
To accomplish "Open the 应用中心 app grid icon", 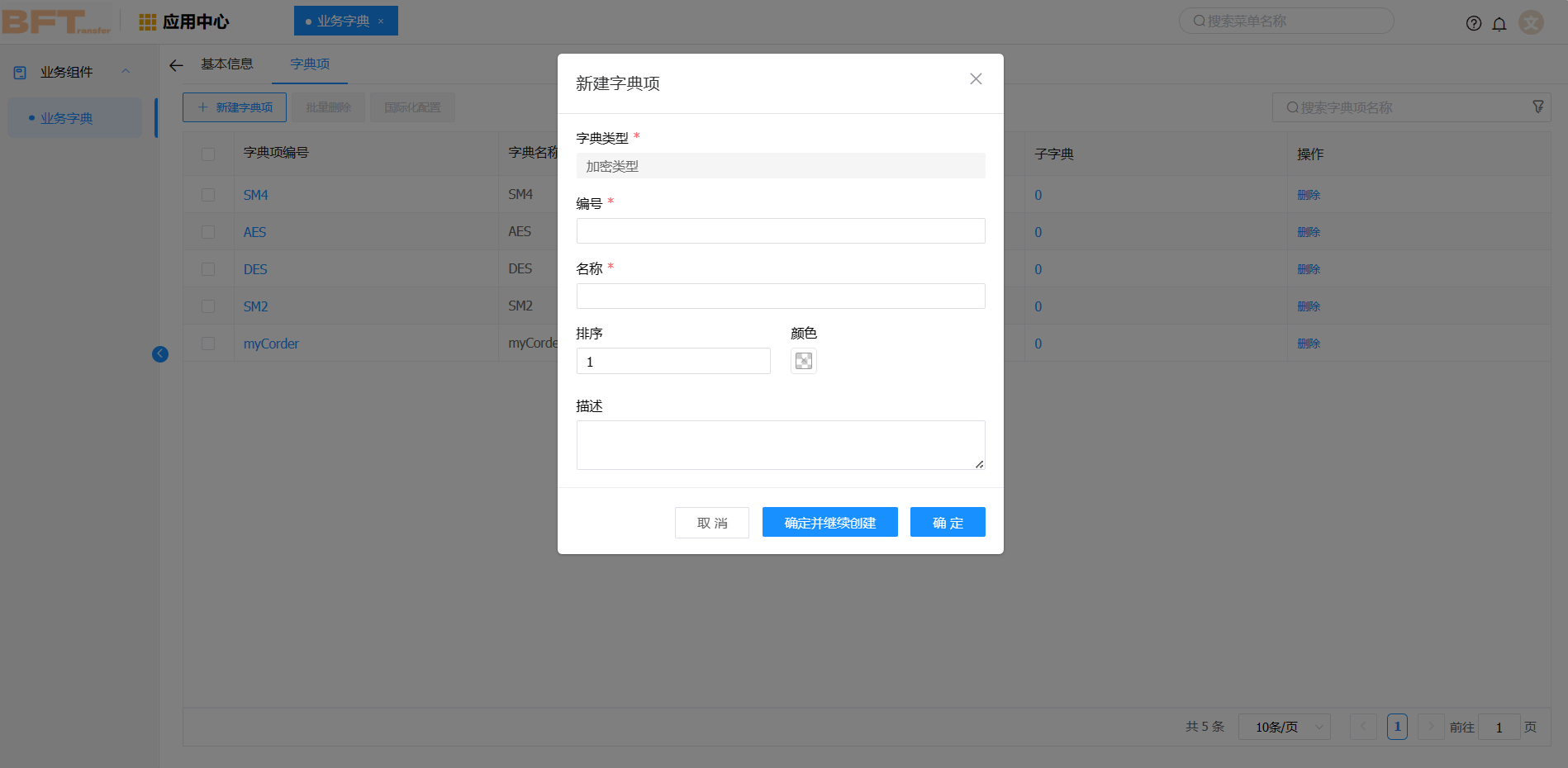I will [x=147, y=21].
